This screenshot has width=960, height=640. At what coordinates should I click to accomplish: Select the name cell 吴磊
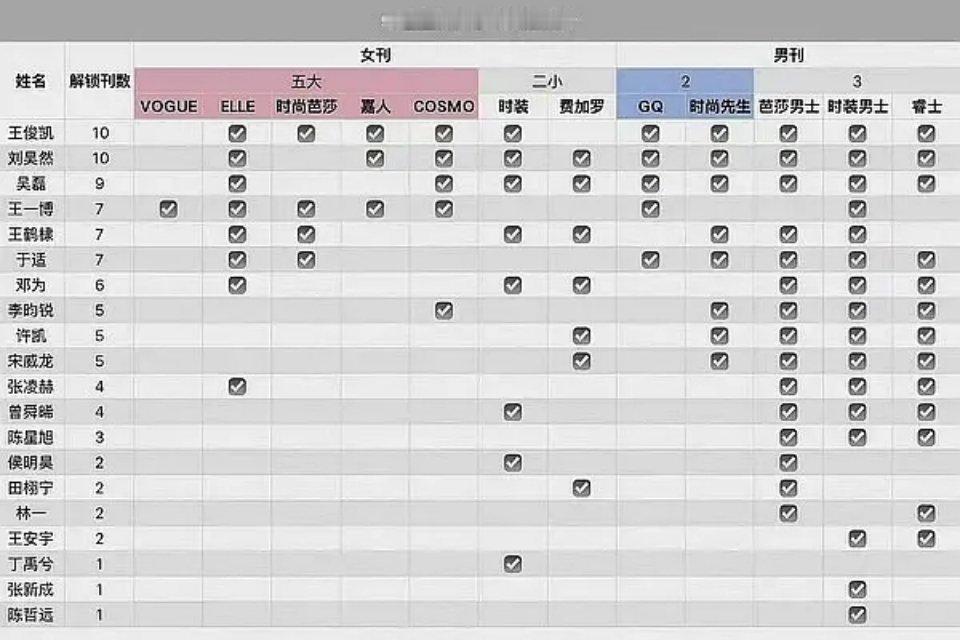coord(31,183)
